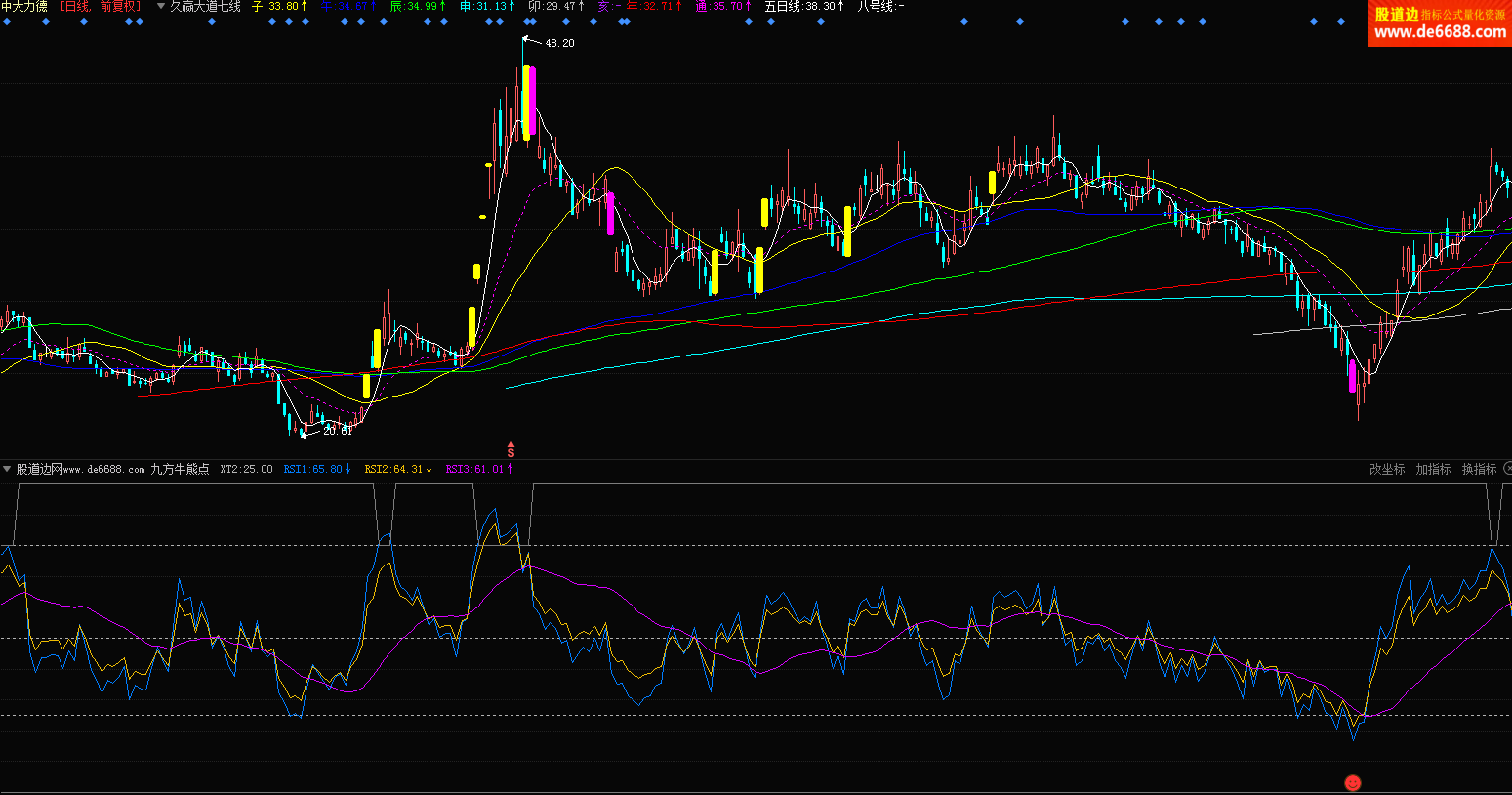Select the RSI3:61.01 value

[x=479, y=469]
